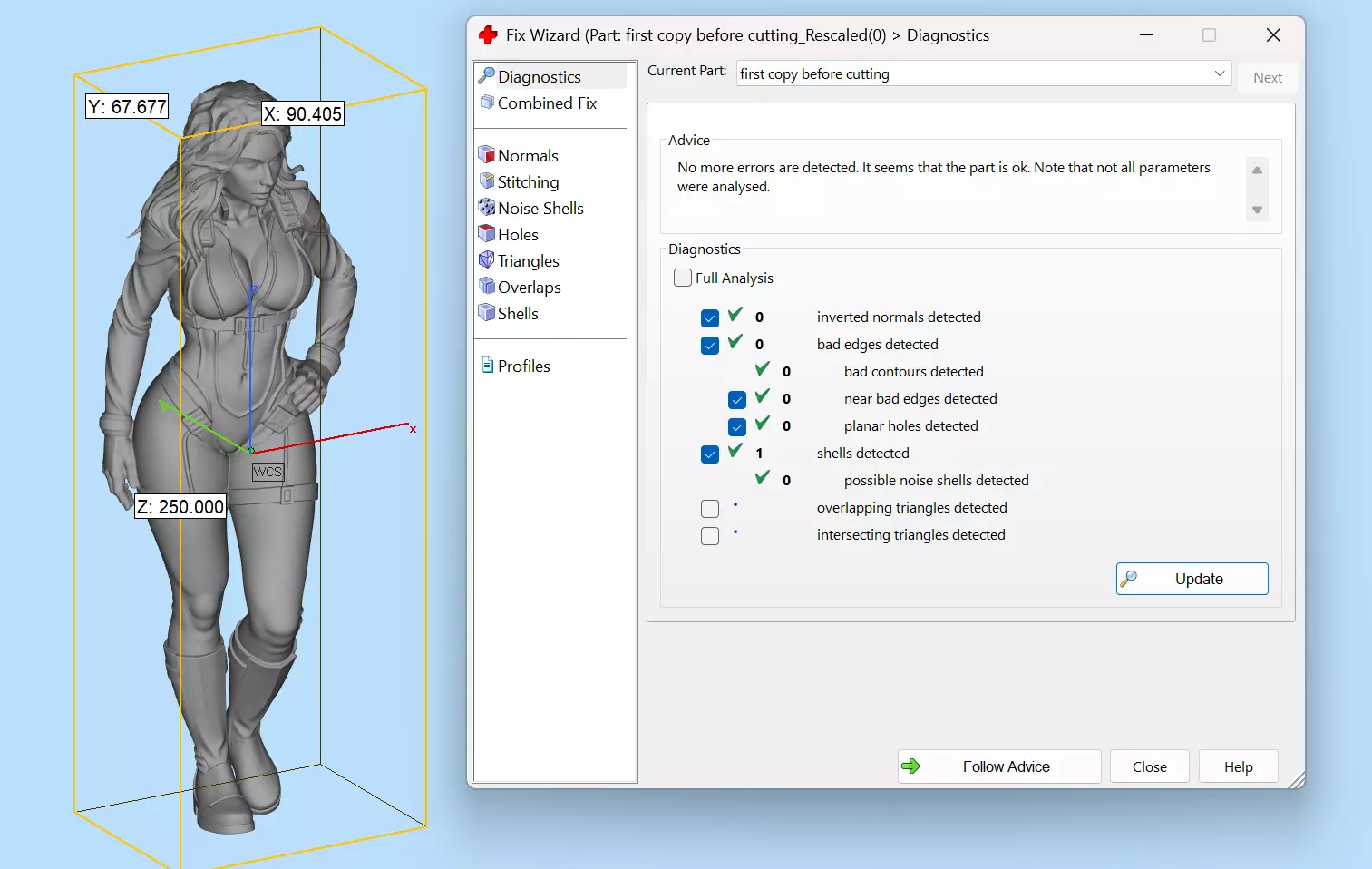The width and height of the screenshot is (1372, 869).
Task: Click the Holes cube icon
Action: click(x=487, y=234)
